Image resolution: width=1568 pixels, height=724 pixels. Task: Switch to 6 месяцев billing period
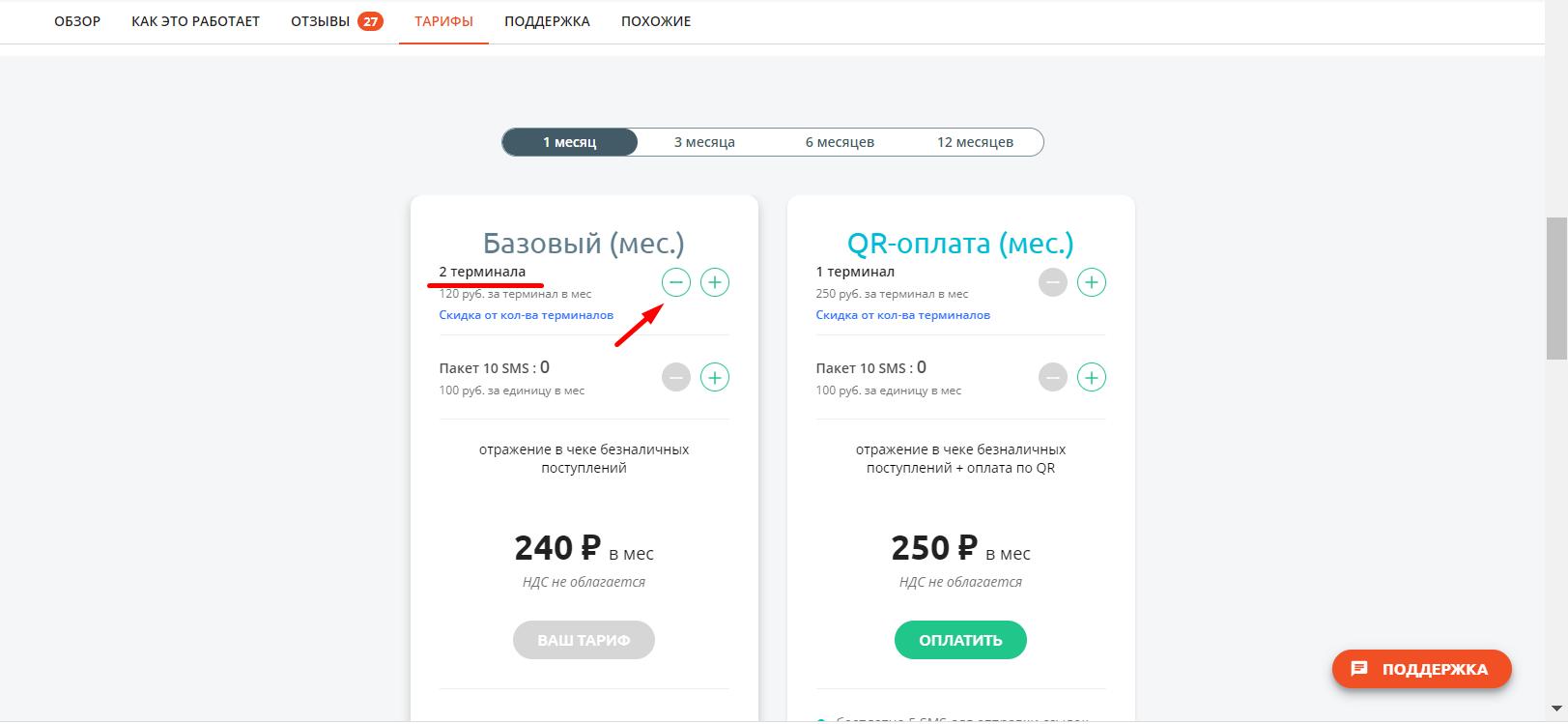[x=840, y=142]
